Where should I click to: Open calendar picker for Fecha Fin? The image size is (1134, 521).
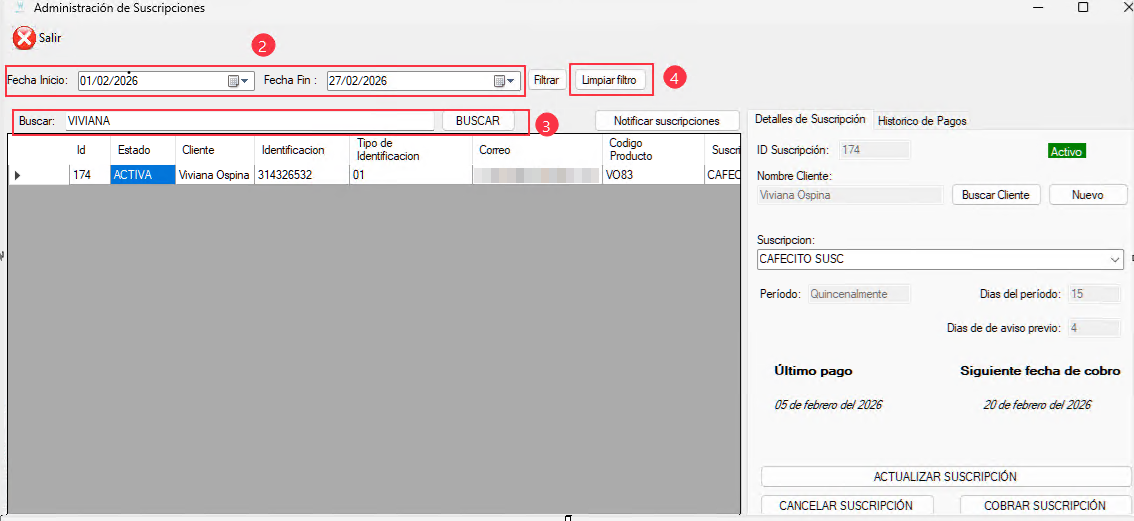click(x=499, y=81)
